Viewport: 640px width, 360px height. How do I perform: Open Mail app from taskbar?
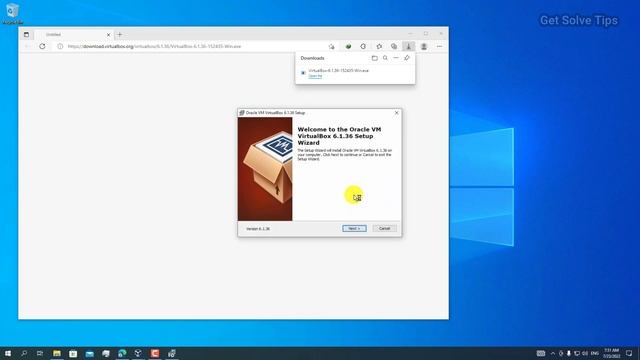pos(89,353)
